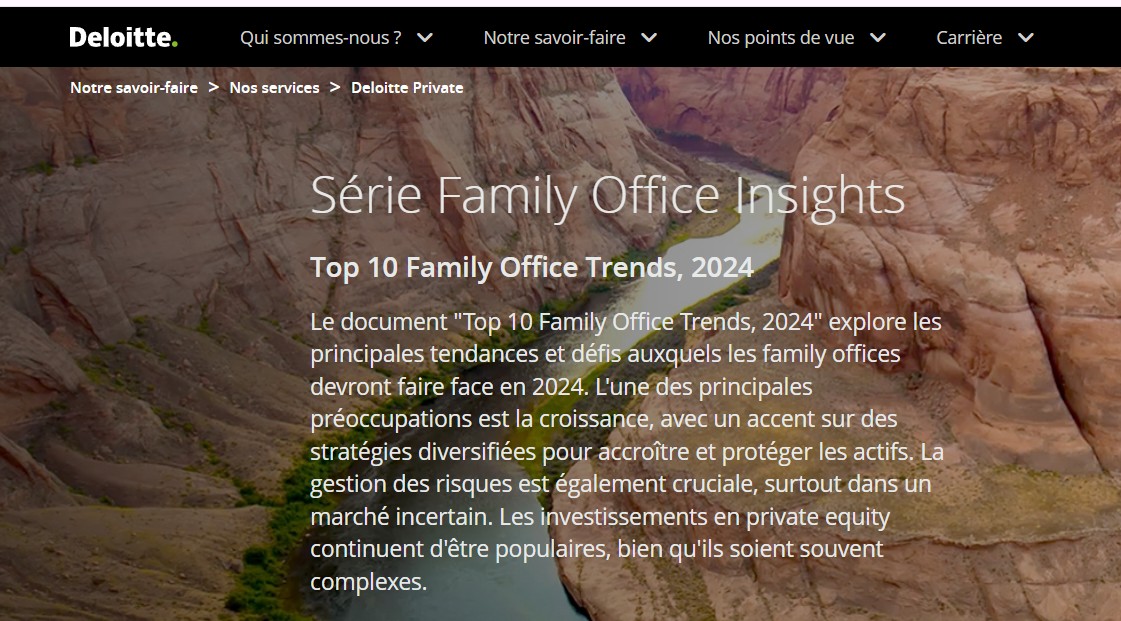Image resolution: width=1121 pixels, height=621 pixels.
Task: Click separator arrow before 'Deloitte Private' breadcrumb
Action: 335,88
